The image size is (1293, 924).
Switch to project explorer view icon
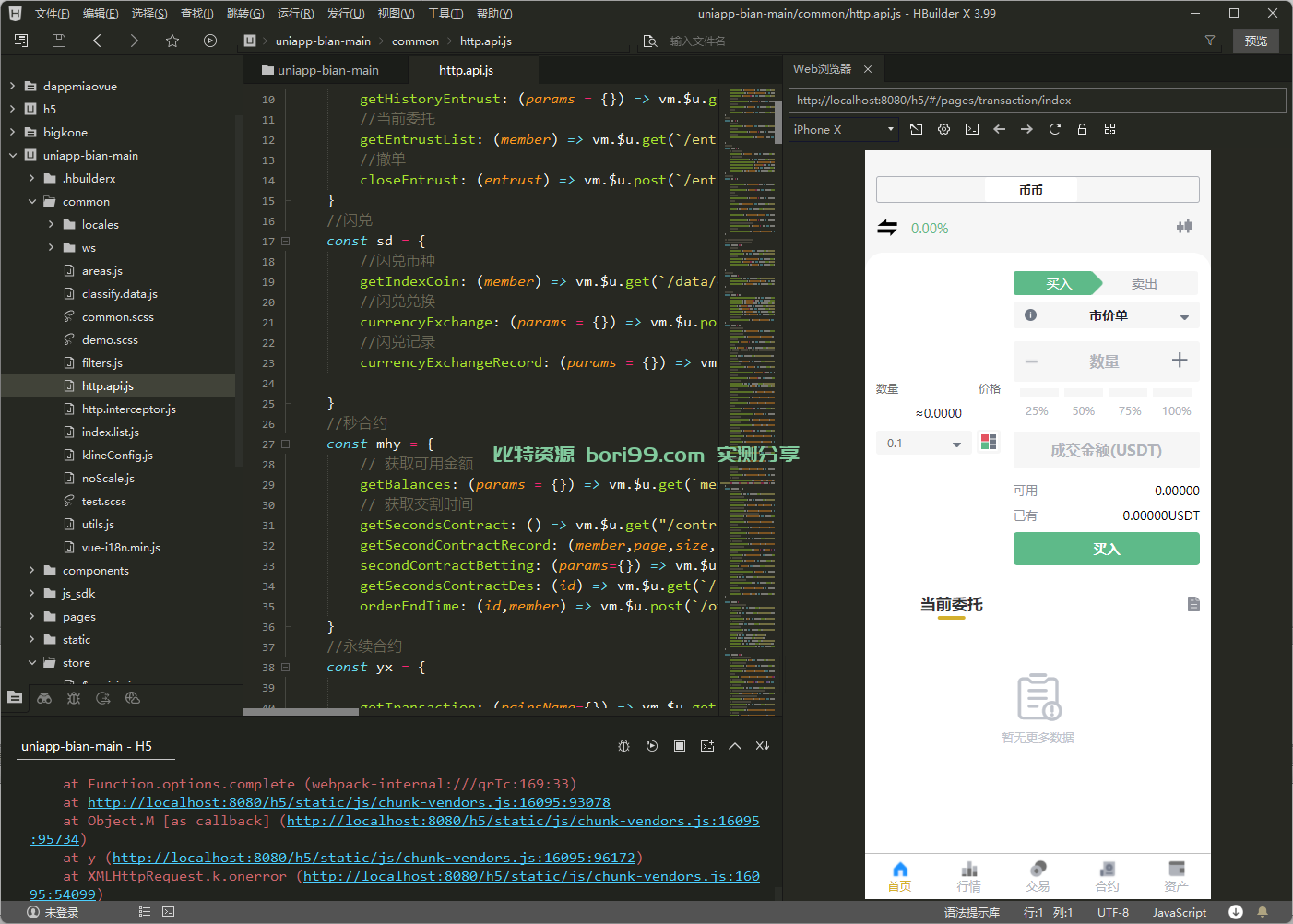[15, 698]
